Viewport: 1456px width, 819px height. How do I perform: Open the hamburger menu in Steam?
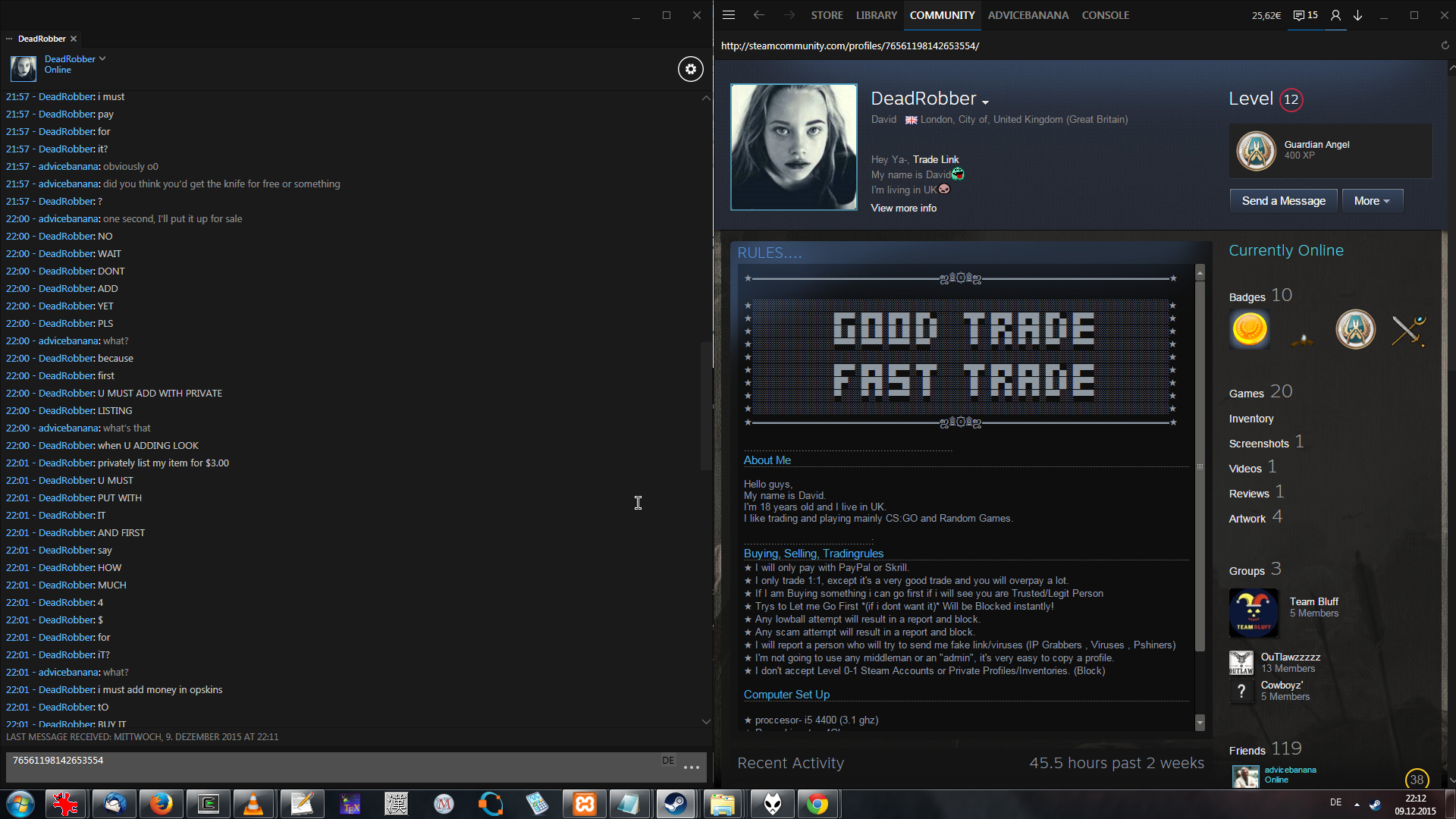point(729,15)
